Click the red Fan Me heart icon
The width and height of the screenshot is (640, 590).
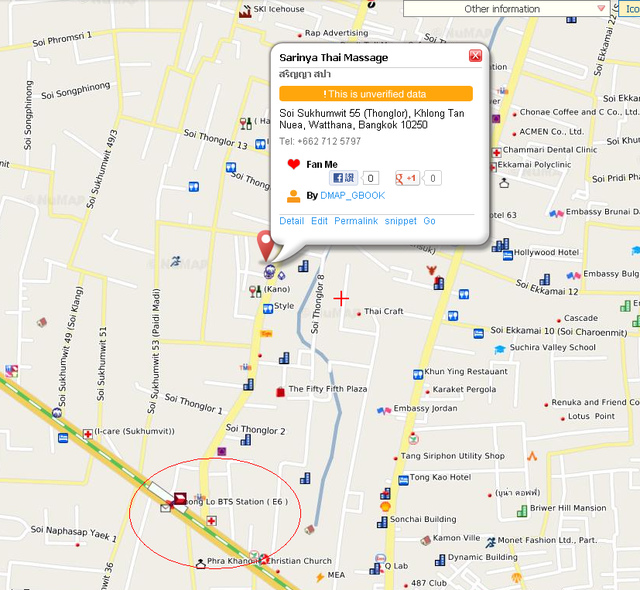(x=293, y=164)
